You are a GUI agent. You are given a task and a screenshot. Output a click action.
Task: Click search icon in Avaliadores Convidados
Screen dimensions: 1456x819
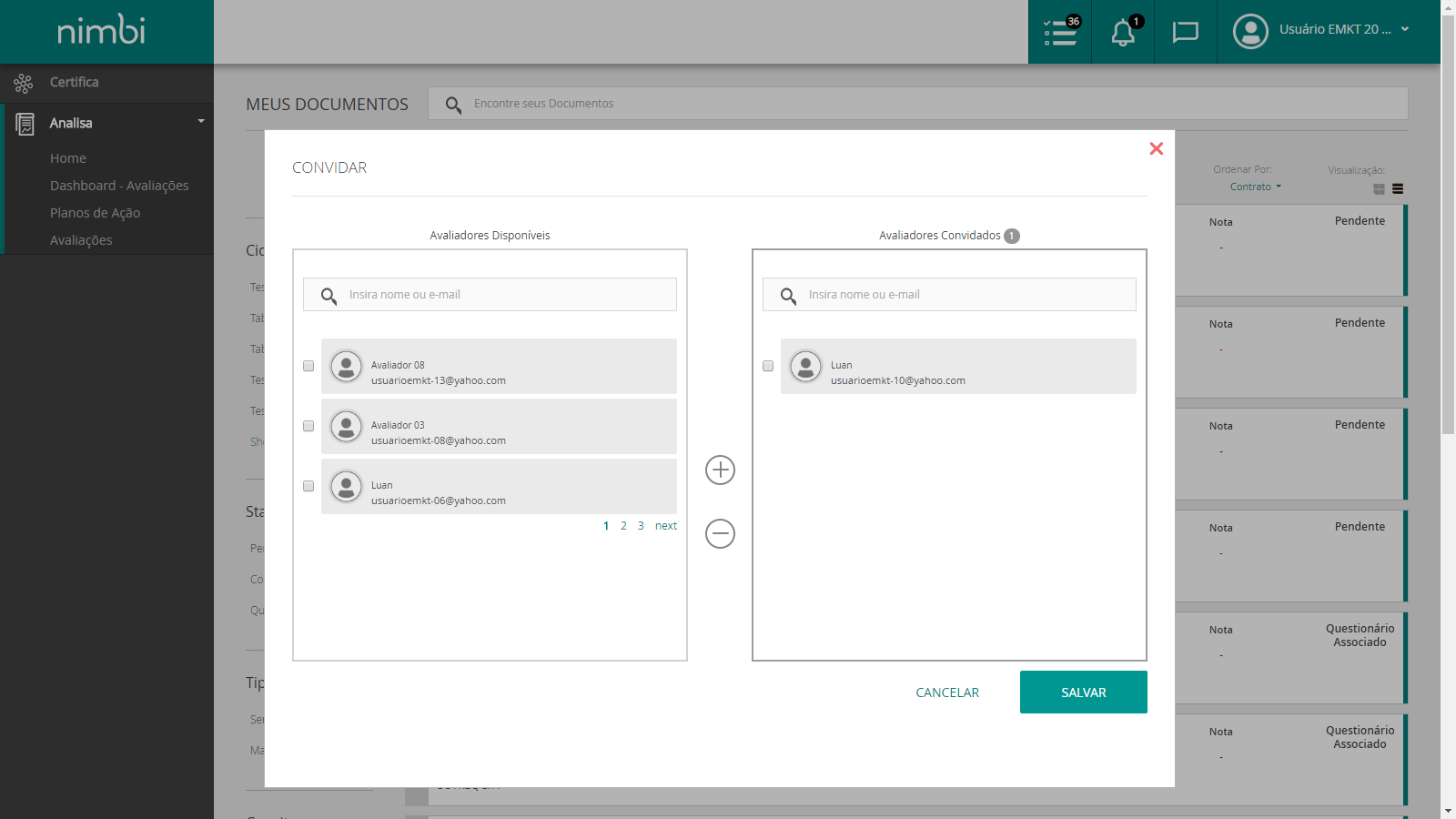(788, 296)
